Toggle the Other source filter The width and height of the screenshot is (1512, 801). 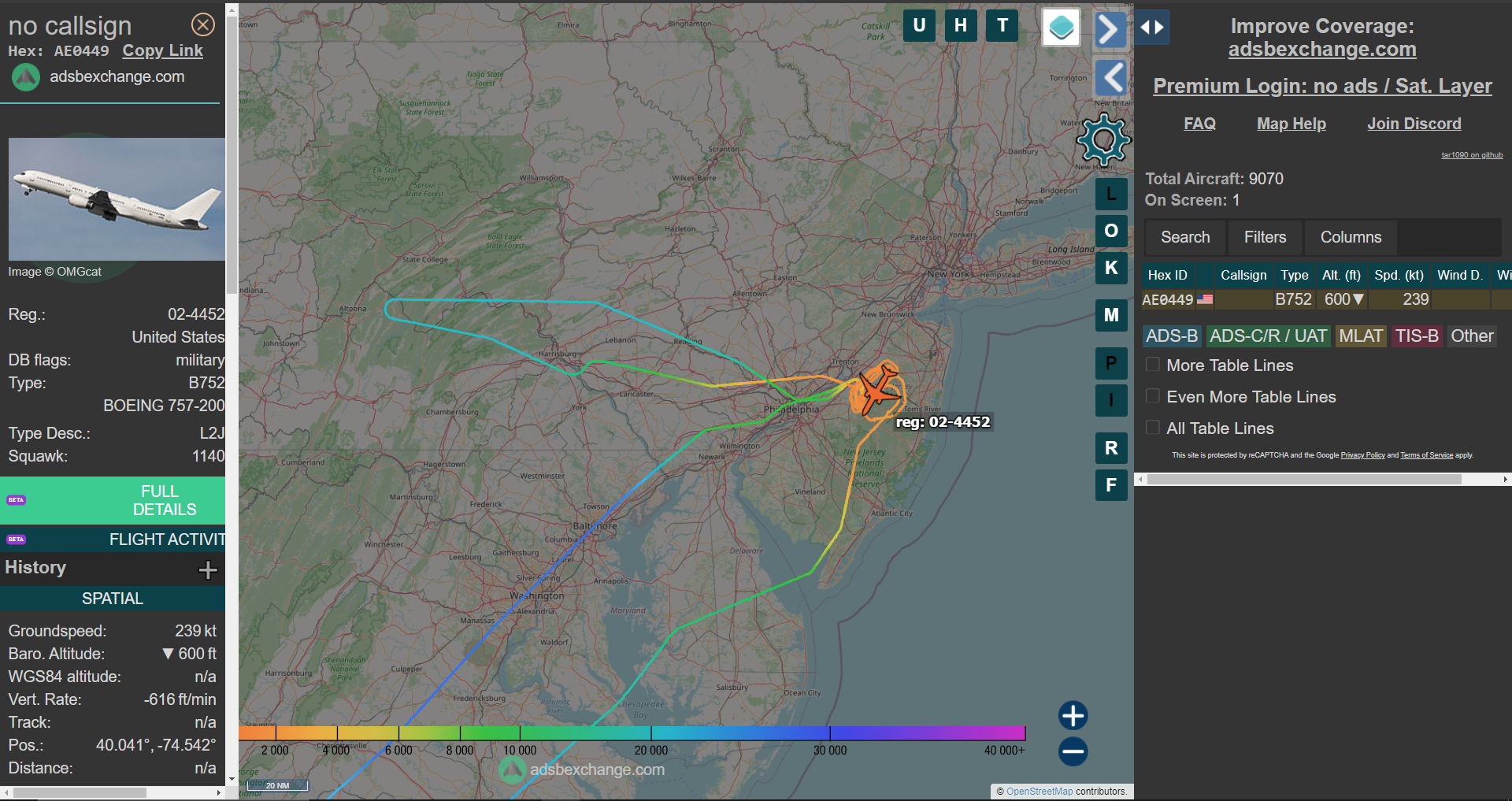[1472, 336]
